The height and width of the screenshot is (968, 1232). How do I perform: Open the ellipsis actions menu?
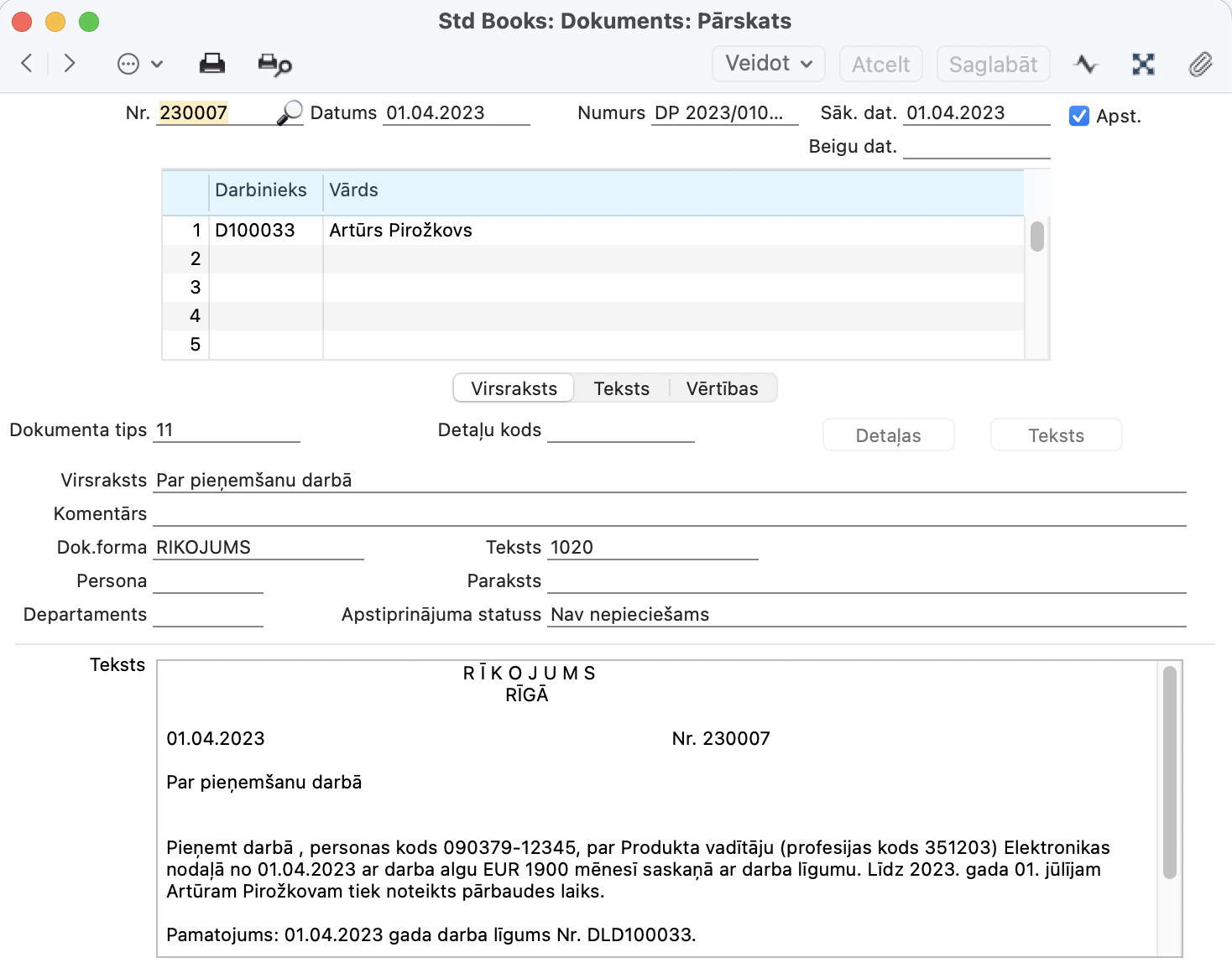click(x=128, y=64)
